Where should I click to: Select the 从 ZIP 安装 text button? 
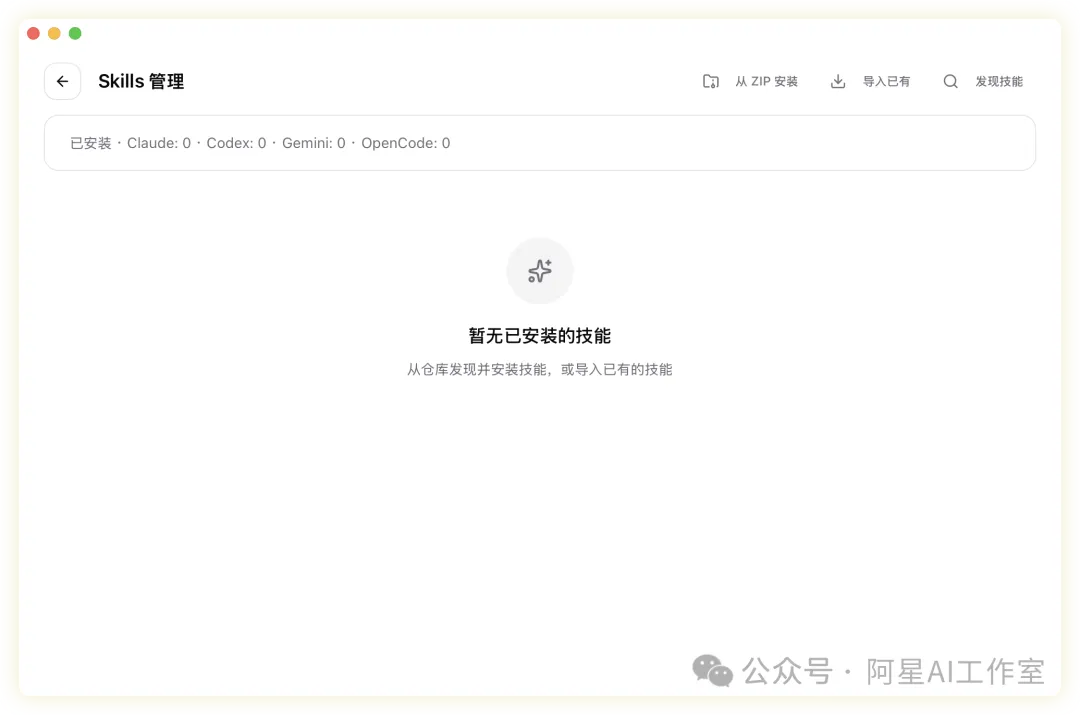(766, 82)
